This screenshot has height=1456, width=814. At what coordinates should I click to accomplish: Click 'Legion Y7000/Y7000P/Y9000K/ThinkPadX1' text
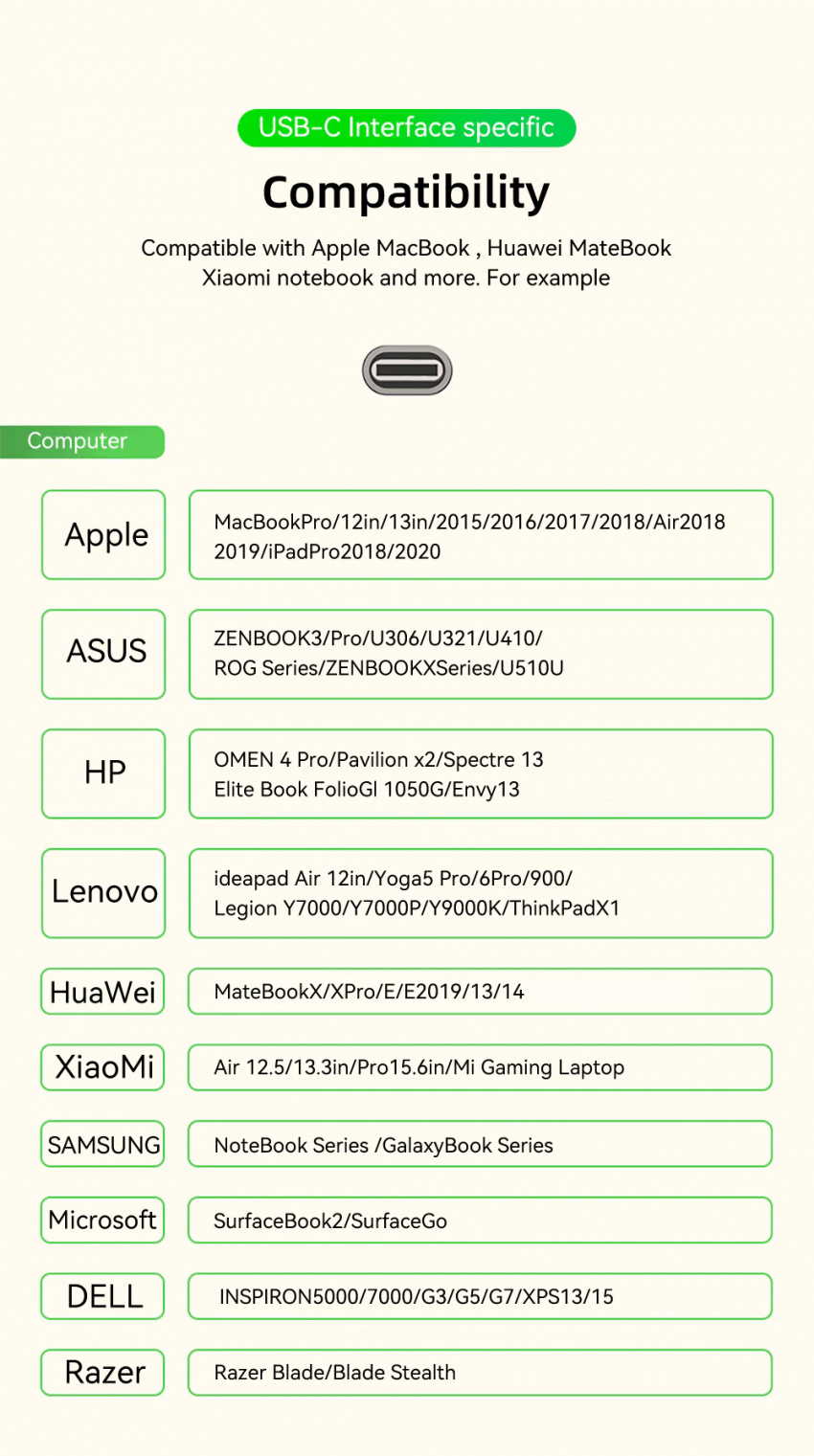pos(417,907)
